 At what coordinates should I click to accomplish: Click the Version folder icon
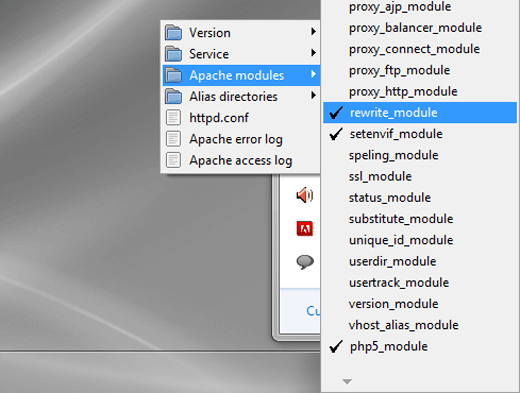tap(173, 32)
